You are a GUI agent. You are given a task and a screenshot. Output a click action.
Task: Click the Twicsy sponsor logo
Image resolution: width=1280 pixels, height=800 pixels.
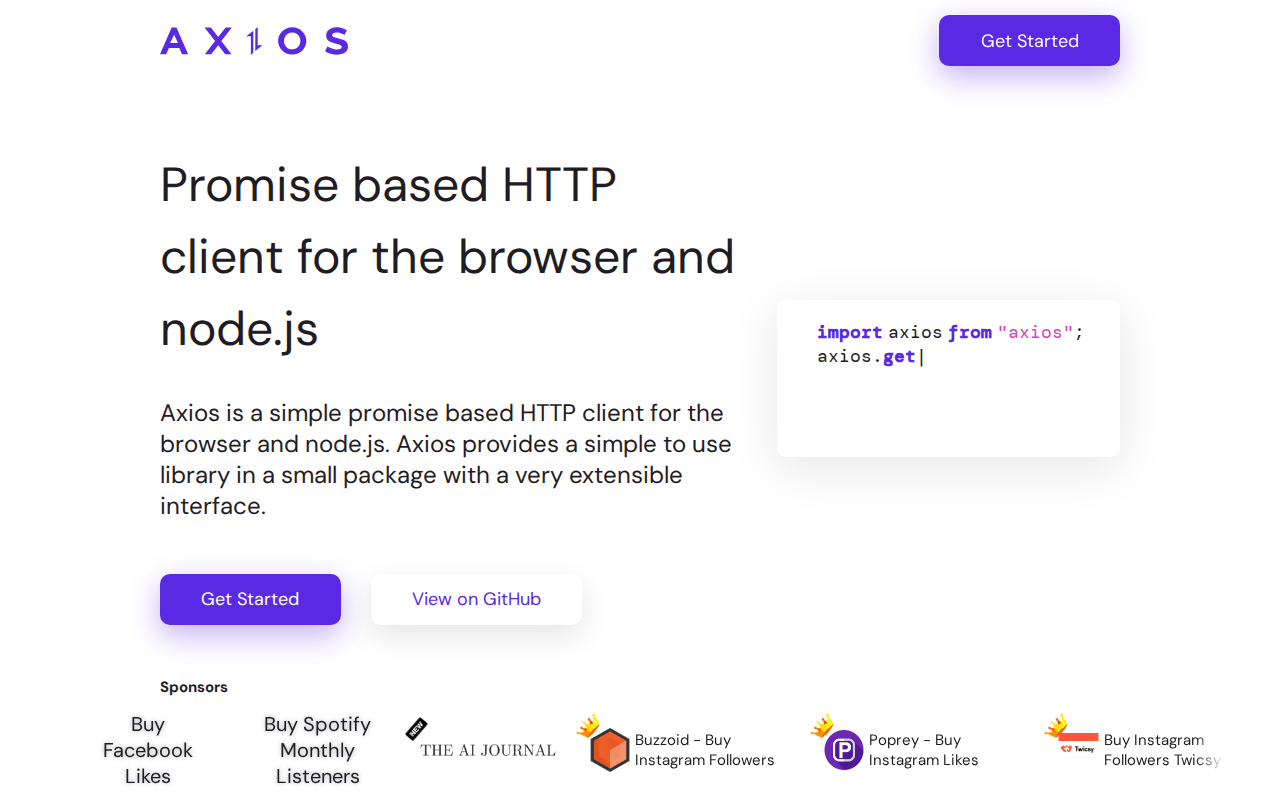(x=1078, y=745)
